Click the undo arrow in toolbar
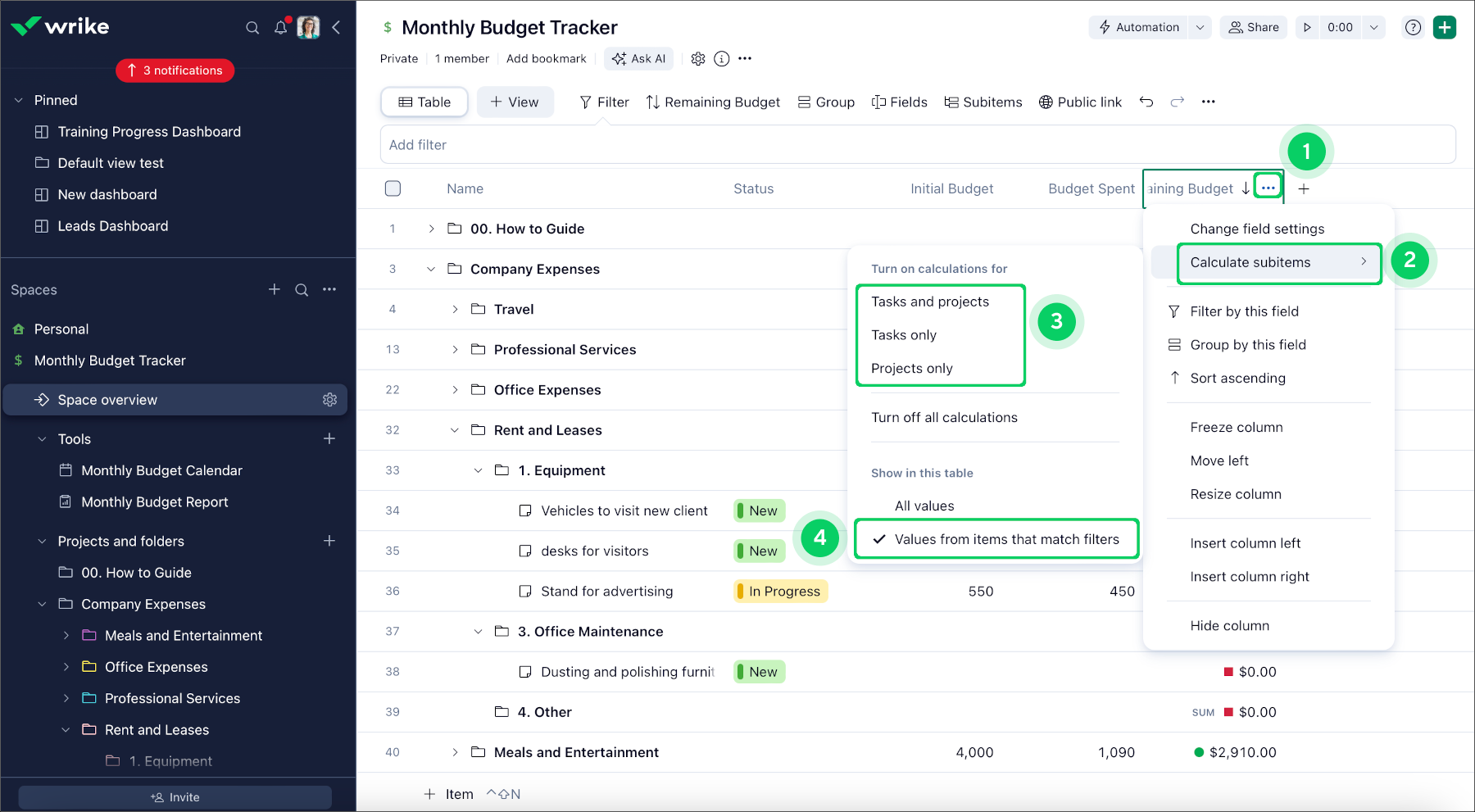Screen dimensions: 1475x812 point(1146,102)
